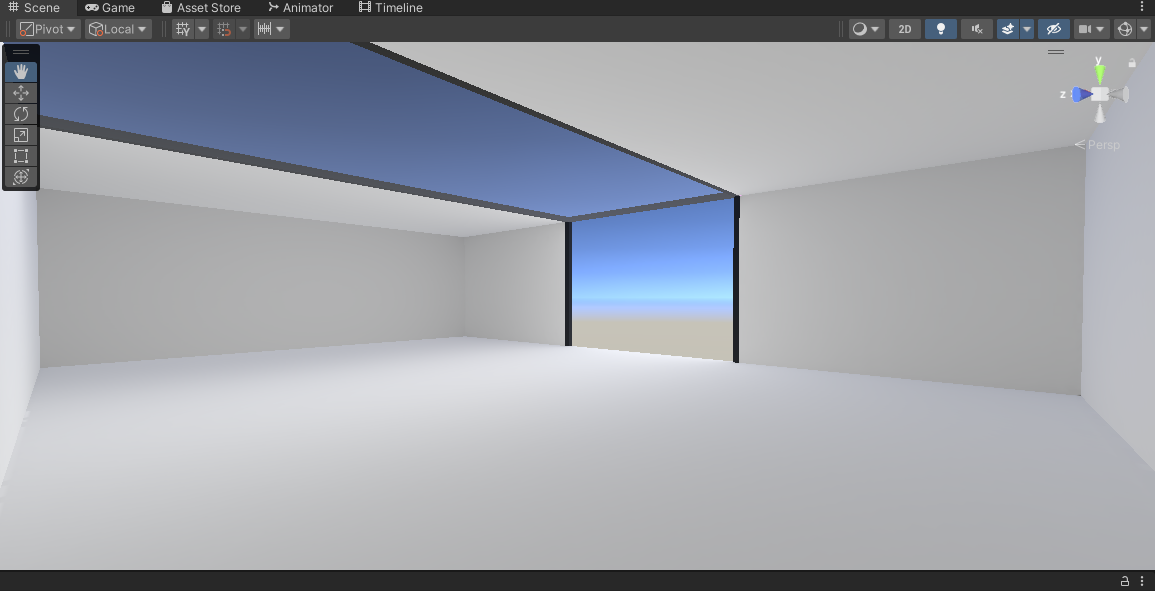The height and width of the screenshot is (591, 1155).
Task: Select the Move tool
Action: pos(21,93)
